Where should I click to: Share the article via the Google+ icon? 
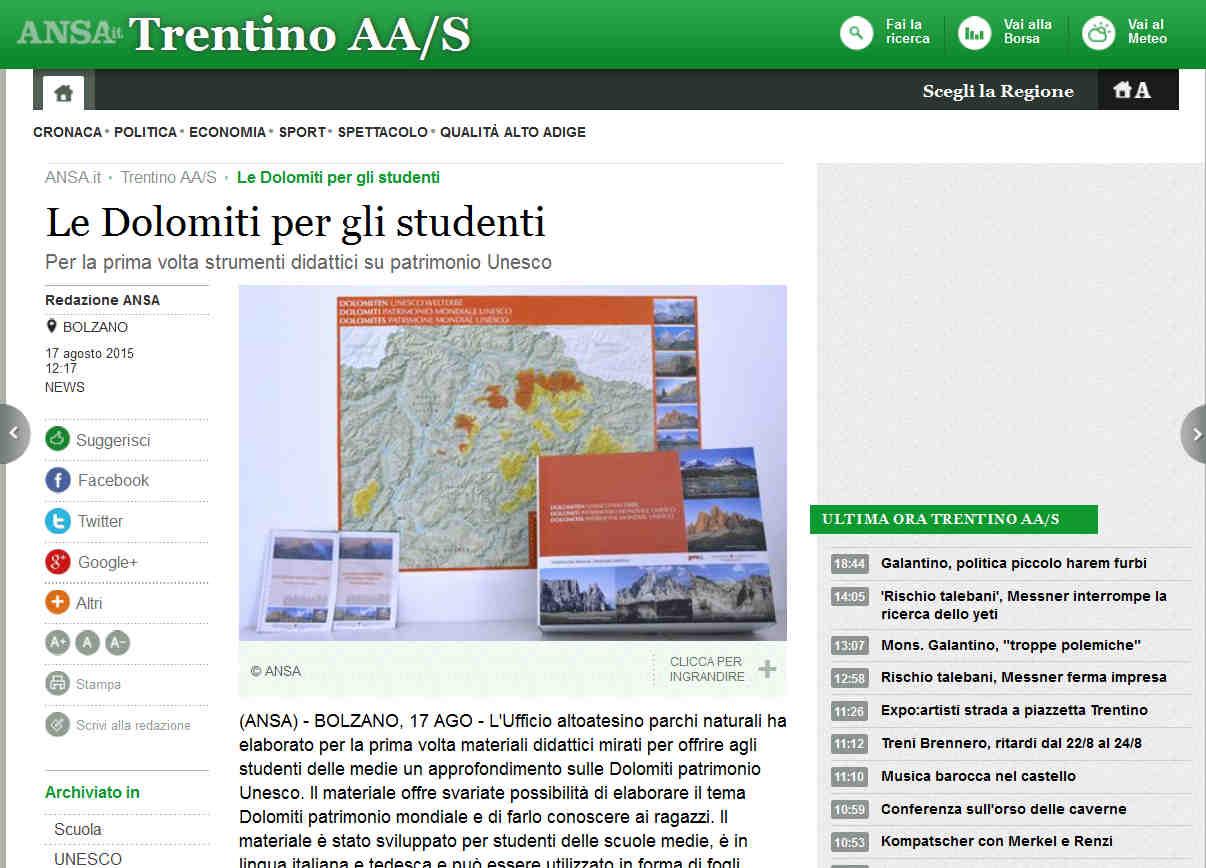click(x=58, y=562)
